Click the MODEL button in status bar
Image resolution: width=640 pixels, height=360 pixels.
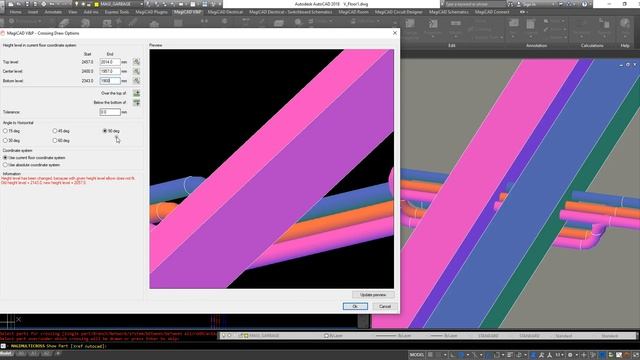(x=417, y=355)
